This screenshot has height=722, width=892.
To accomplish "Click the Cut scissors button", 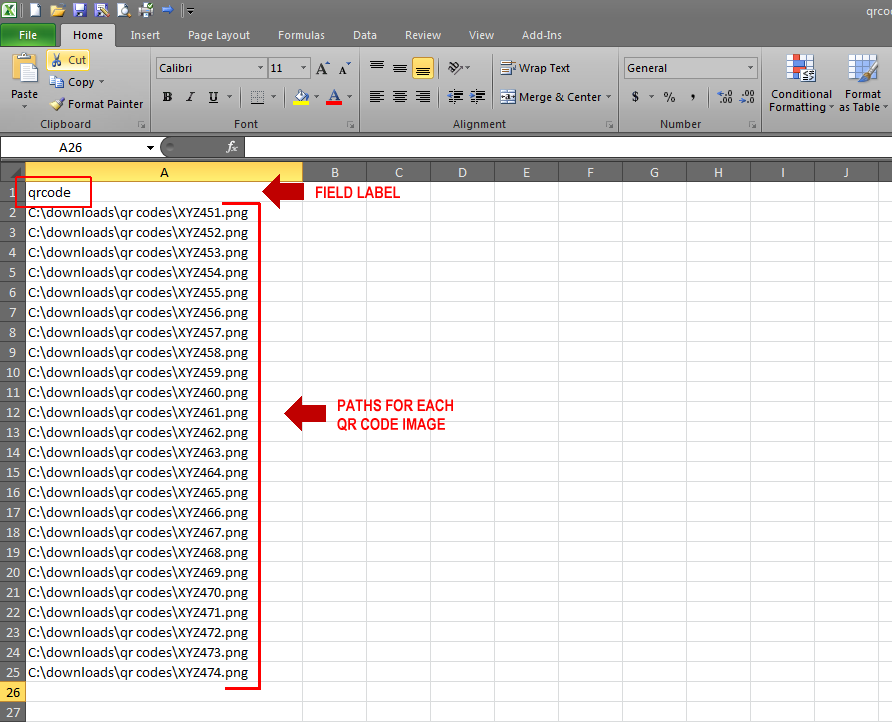I will pyautogui.click(x=68, y=60).
